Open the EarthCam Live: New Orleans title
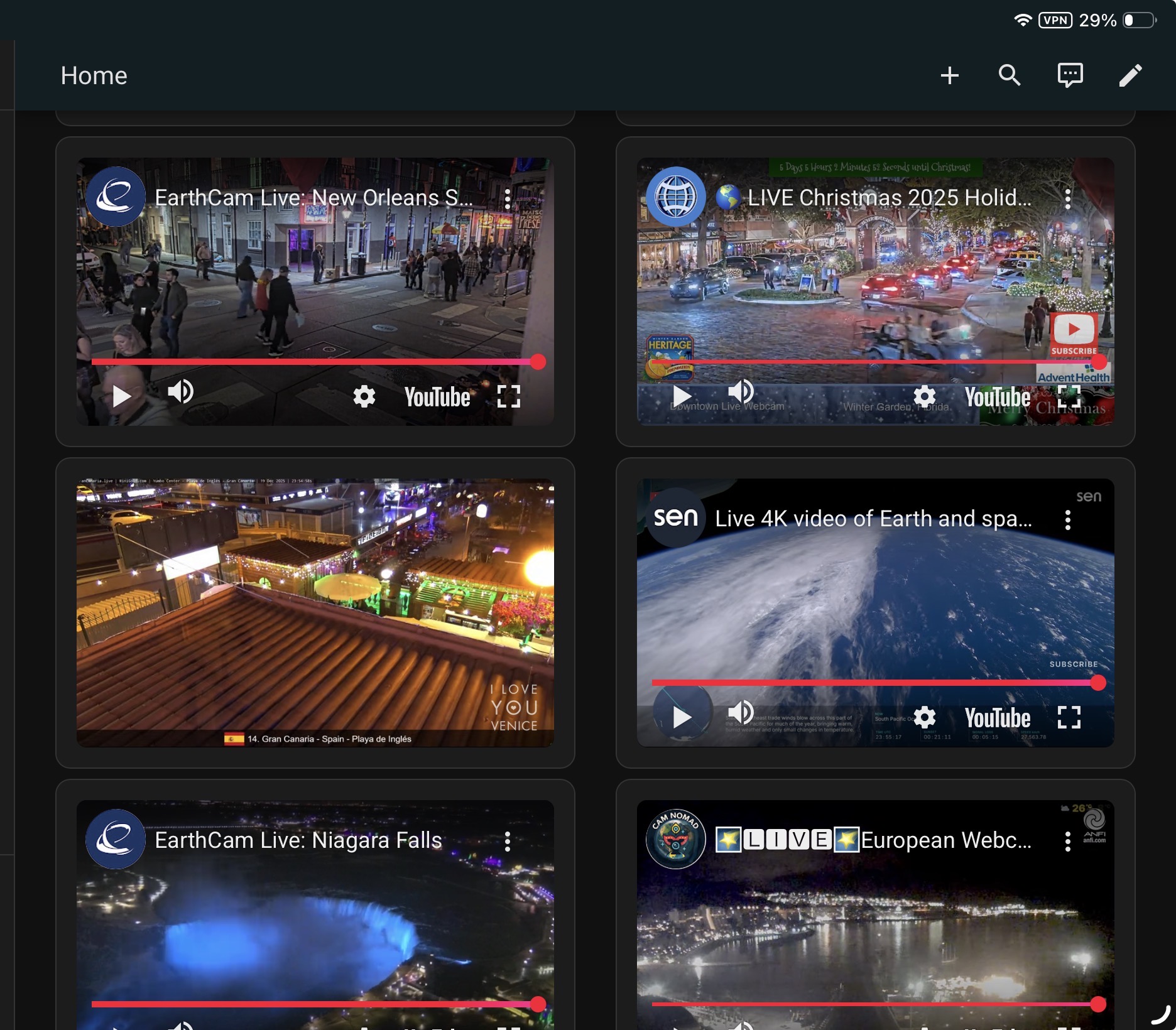 313,198
